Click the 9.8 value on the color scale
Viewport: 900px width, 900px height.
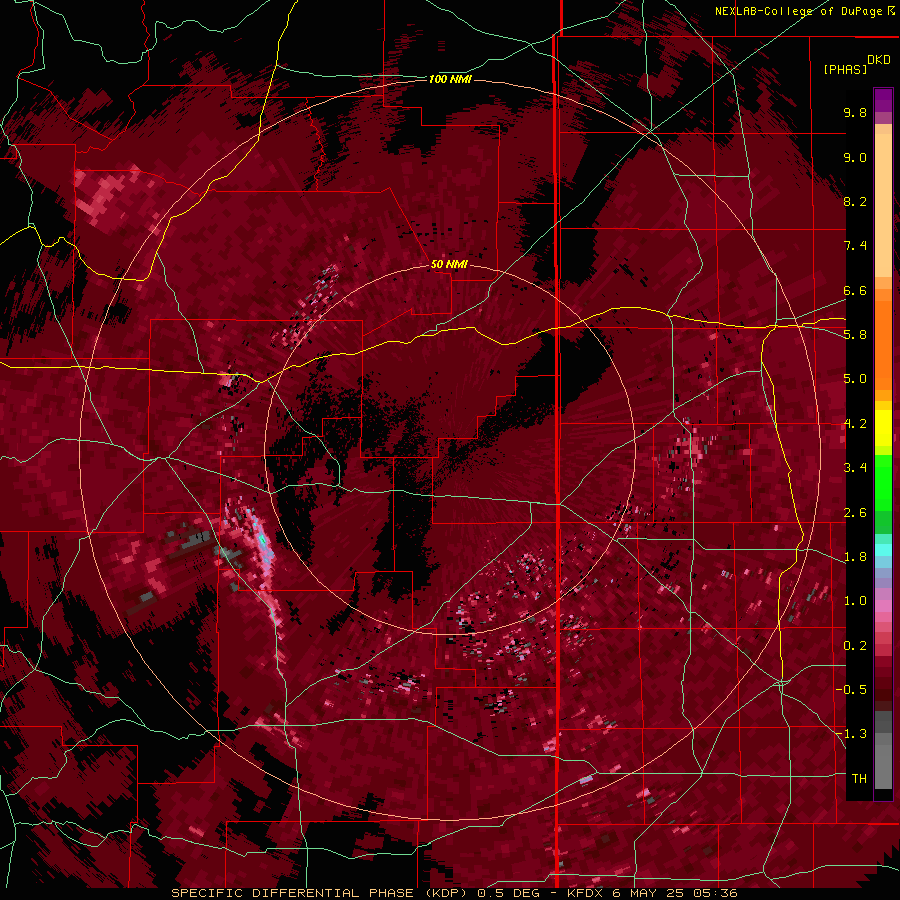855,112
